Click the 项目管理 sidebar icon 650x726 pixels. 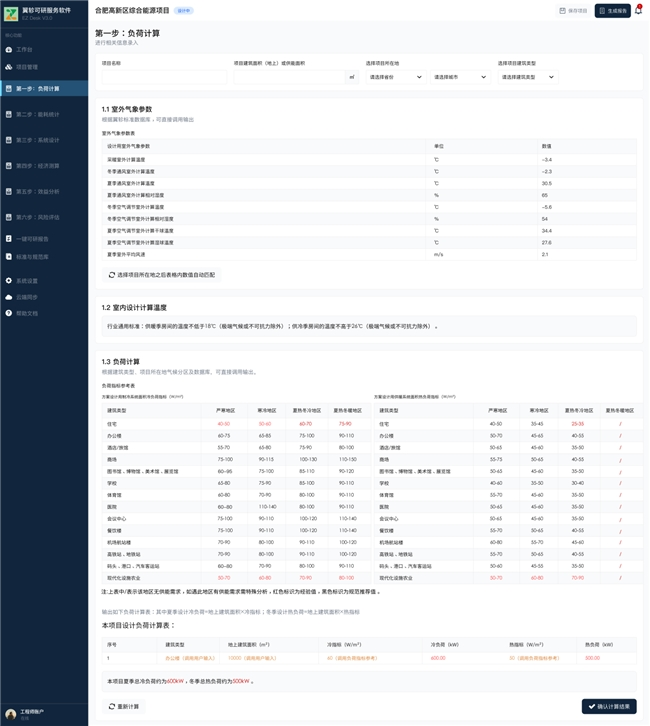9,67
